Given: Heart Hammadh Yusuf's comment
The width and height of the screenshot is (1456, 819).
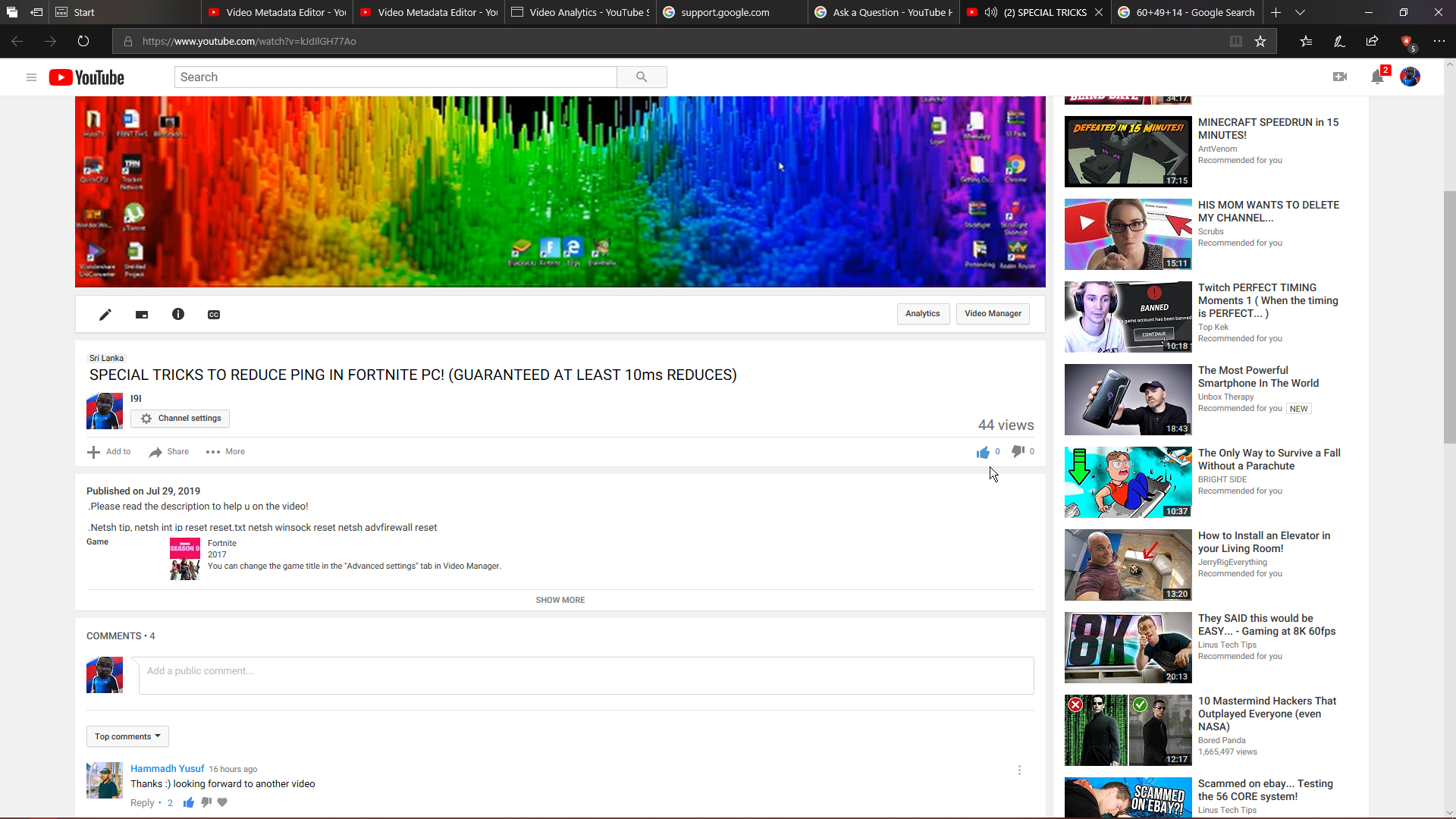Looking at the screenshot, I should [x=222, y=802].
